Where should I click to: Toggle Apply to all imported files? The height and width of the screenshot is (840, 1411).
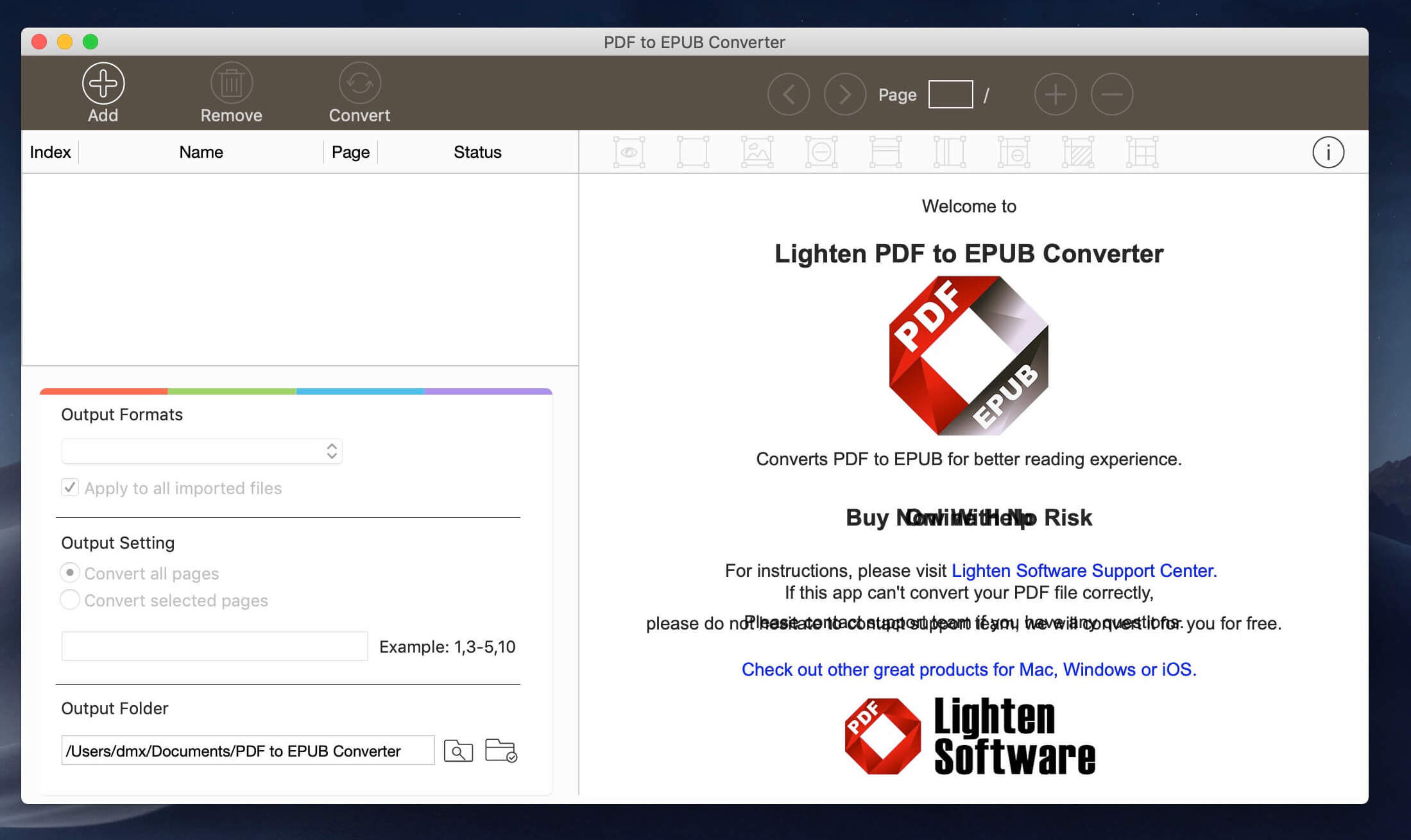(70, 487)
